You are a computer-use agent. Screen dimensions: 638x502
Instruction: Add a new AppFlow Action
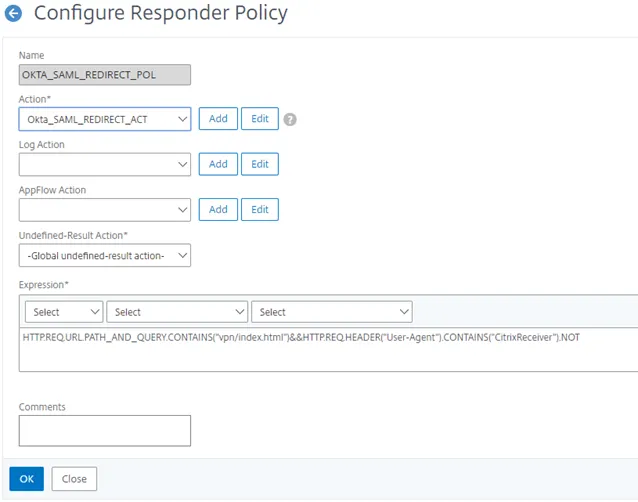pos(217,209)
